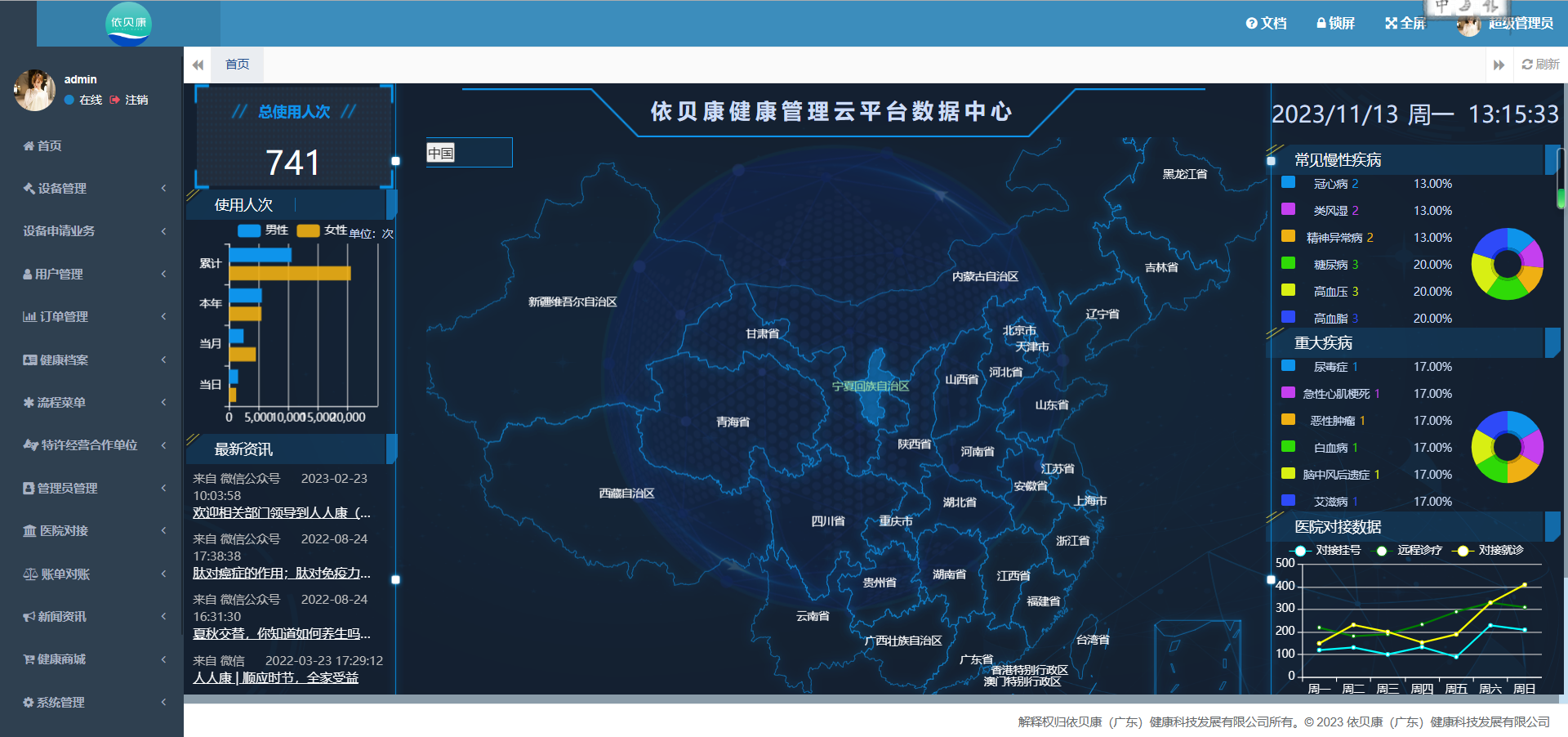Toggle 男性 series in bar chart legend
Viewport: 1568px width, 737px height.
coord(263,230)
